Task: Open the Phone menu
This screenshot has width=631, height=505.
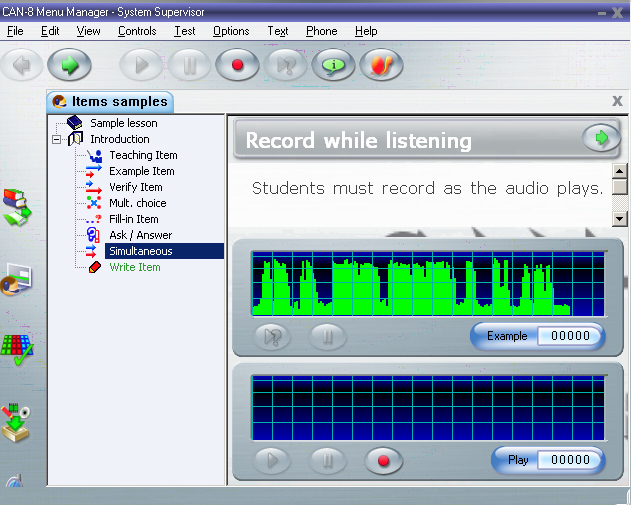Action: tap(322, 31)
